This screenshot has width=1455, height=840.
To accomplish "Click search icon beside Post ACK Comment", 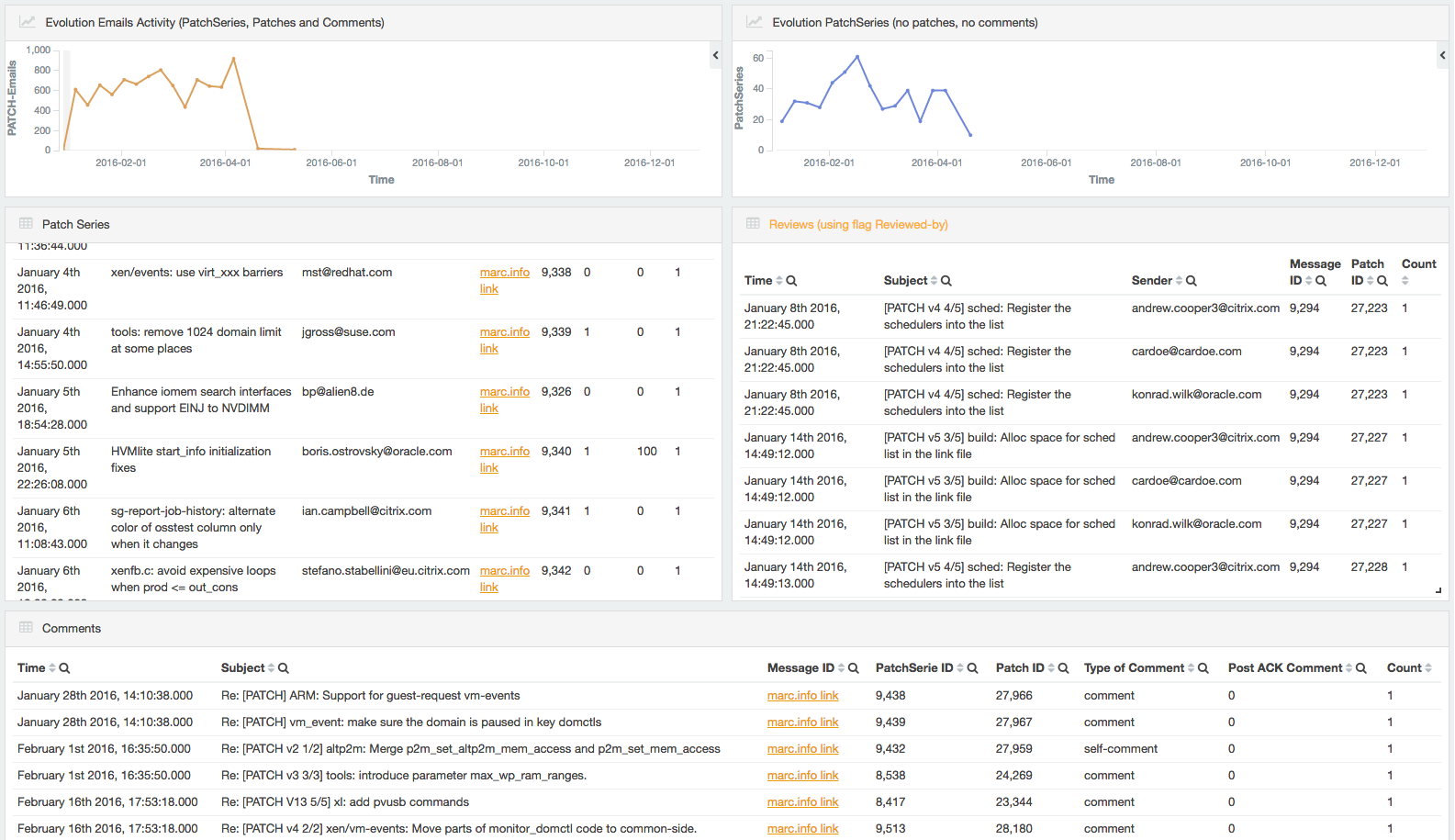I will click(x=1361, y=668).
